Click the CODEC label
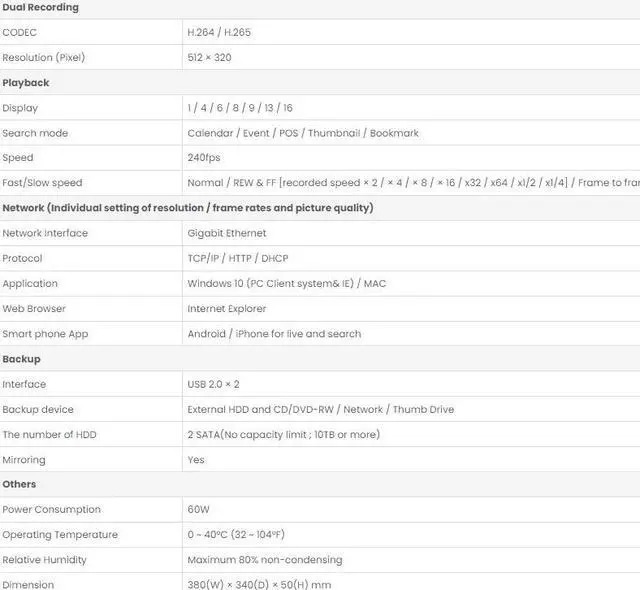640x590 pixels. coord(20,32)
